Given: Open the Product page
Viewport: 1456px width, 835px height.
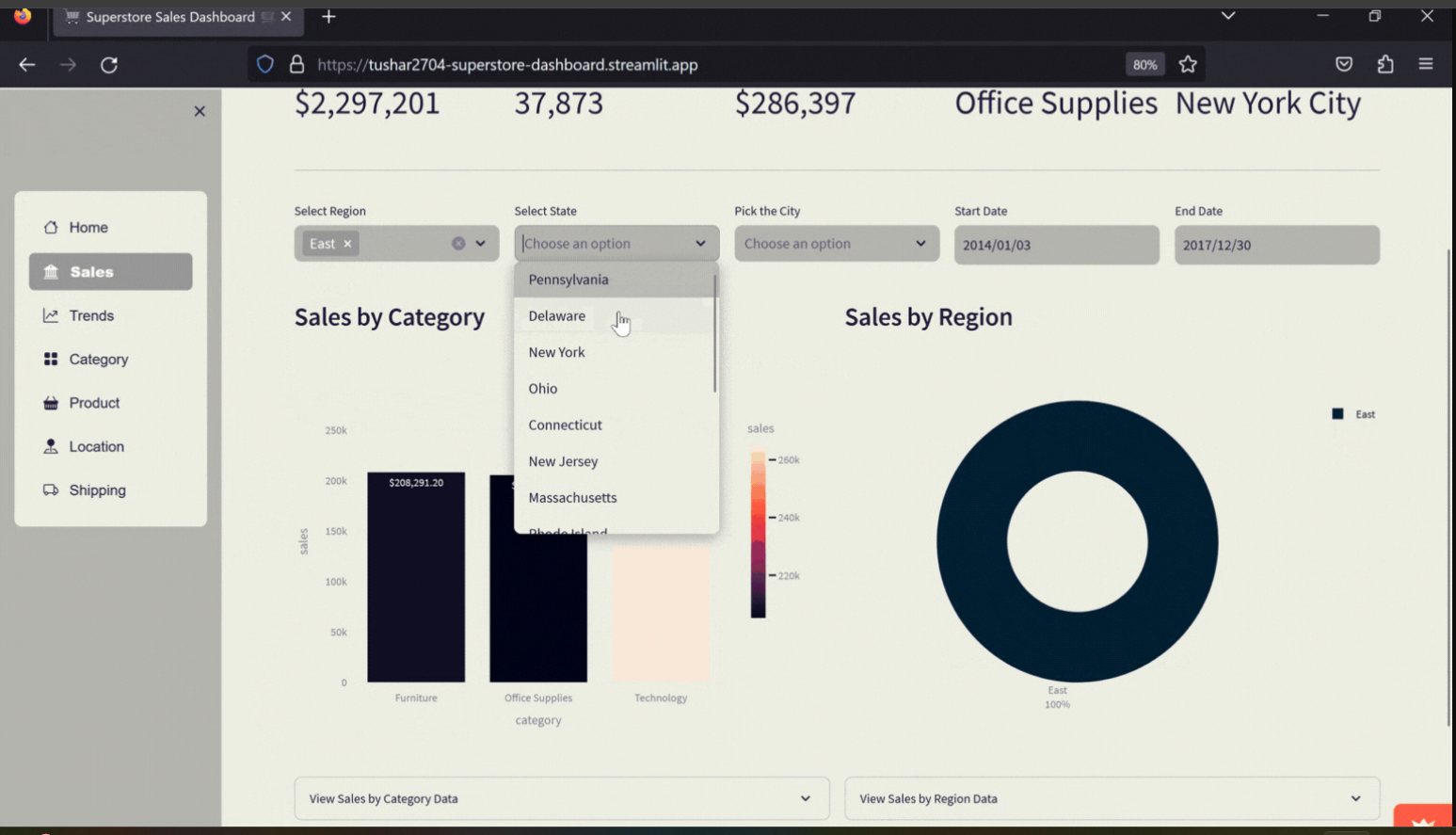Looking at the screenshot, I should (110, 403).
